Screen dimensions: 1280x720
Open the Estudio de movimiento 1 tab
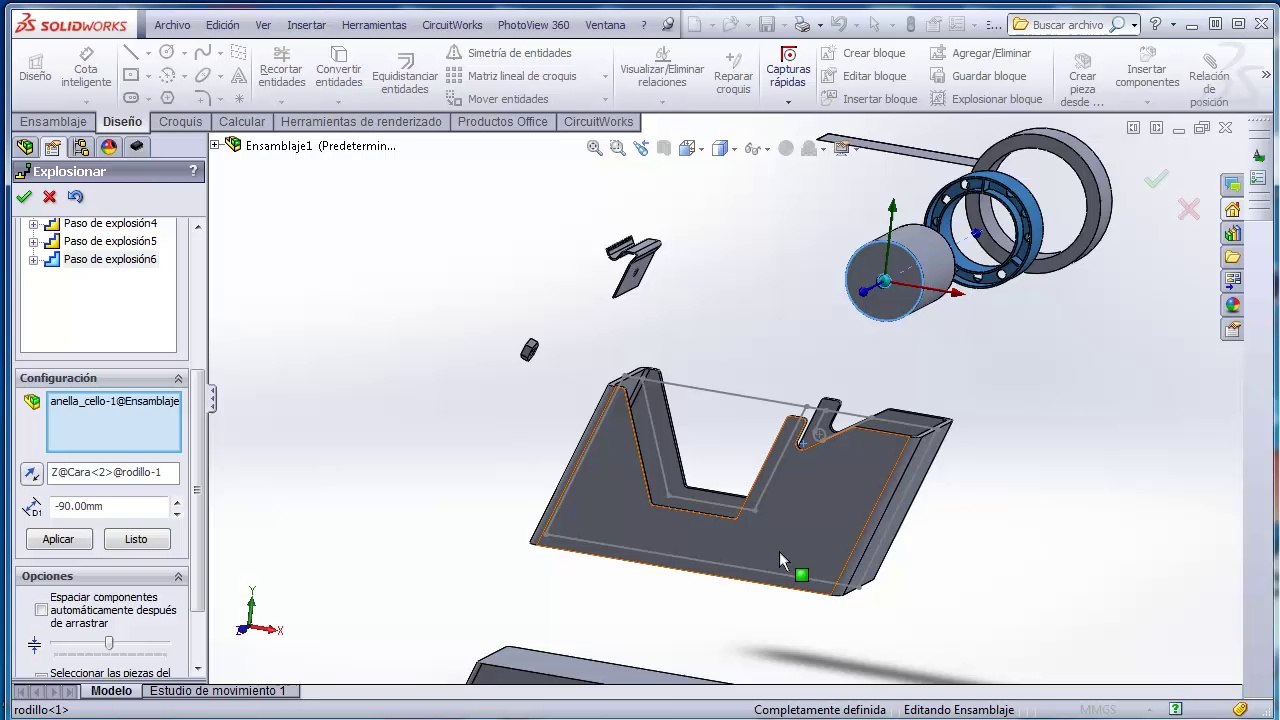click(x=218, y=691)
